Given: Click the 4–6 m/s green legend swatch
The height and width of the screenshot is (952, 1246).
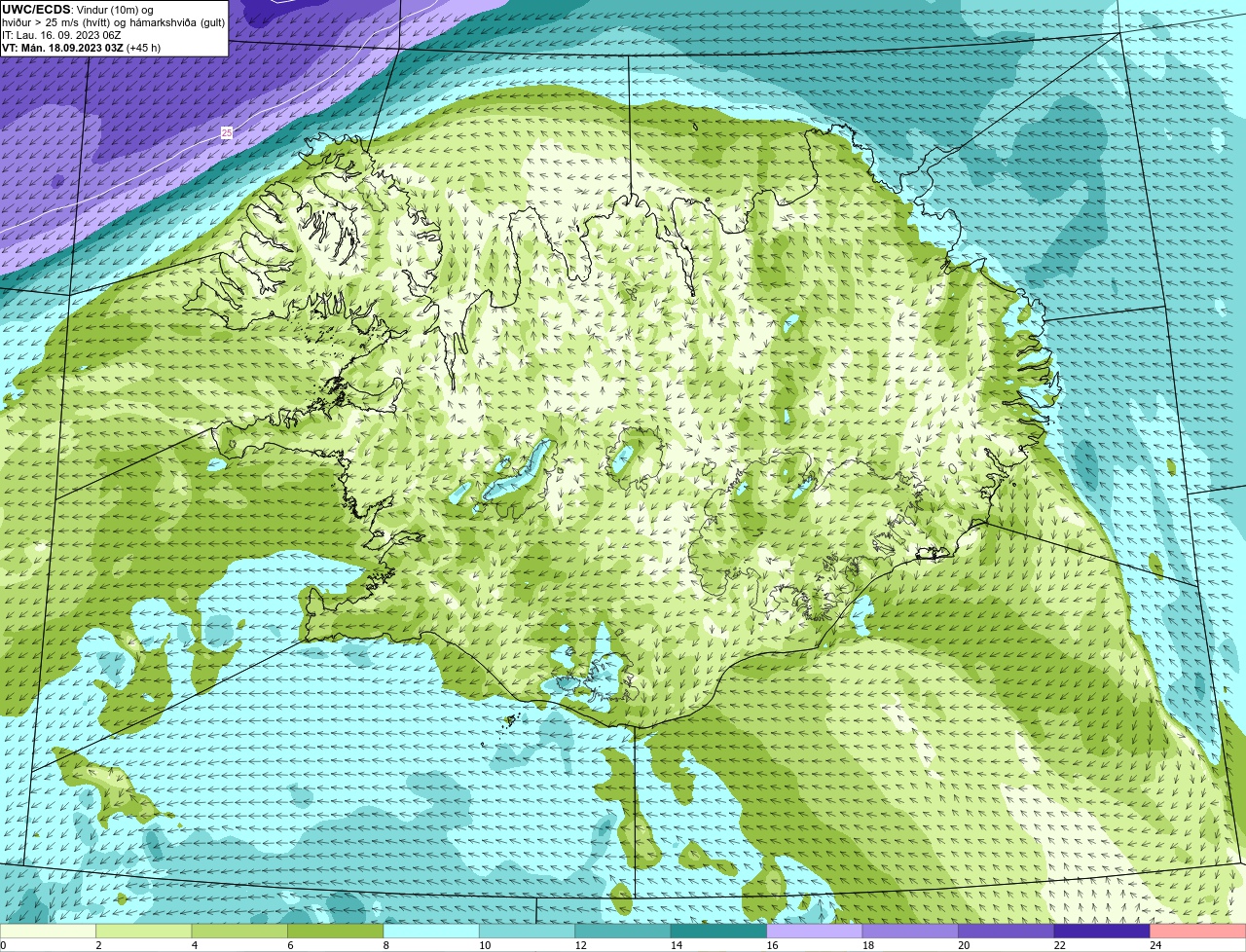Looking at the screenshot, I should [x=239, y=932].
